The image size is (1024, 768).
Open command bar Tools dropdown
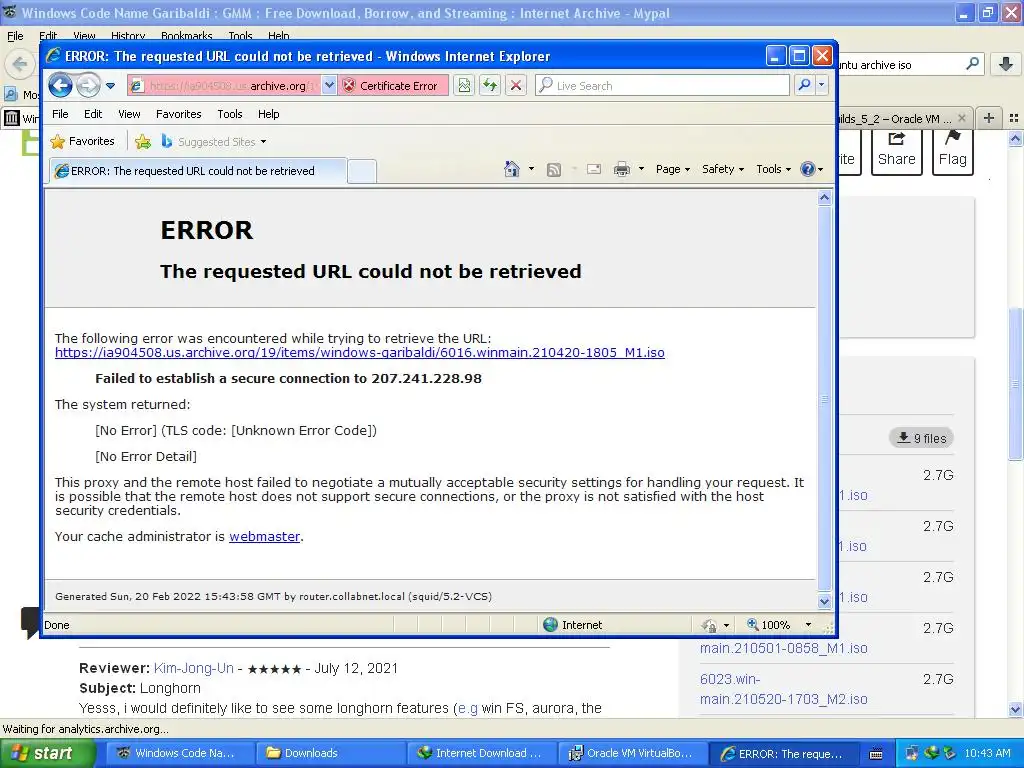(x=773, y=169)
